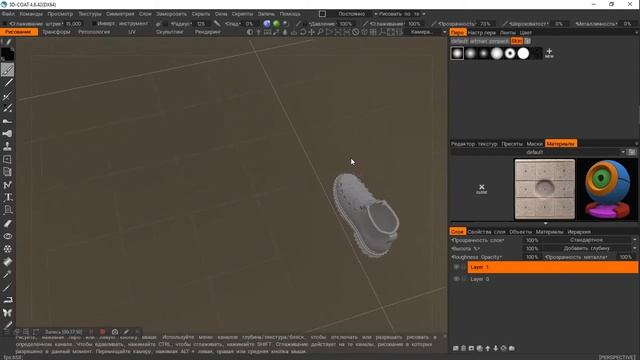Move layer up arrow icon
Image resolution: width=640 pixels, height=360 pixels.
click(488, 348)
